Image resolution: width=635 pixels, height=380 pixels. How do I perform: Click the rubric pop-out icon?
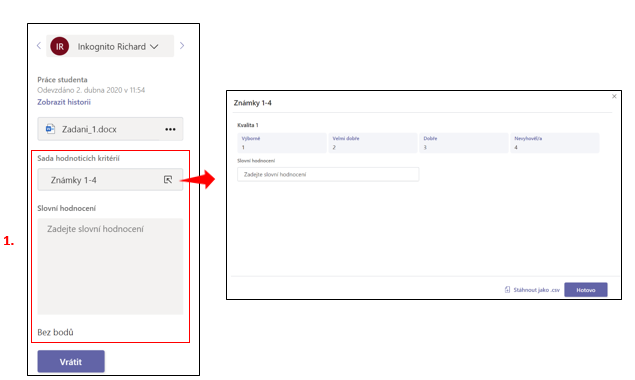pos(168,180)
